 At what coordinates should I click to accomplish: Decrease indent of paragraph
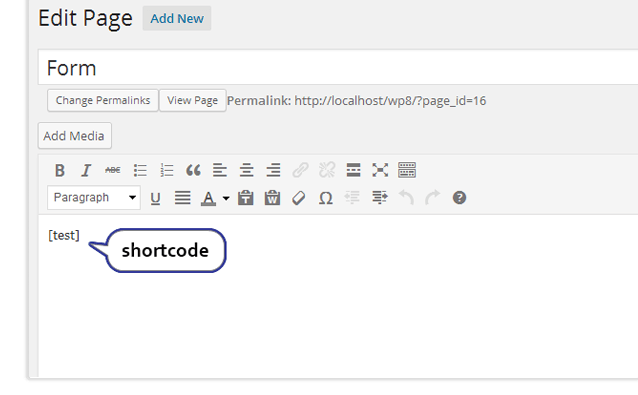click(352, 198)
